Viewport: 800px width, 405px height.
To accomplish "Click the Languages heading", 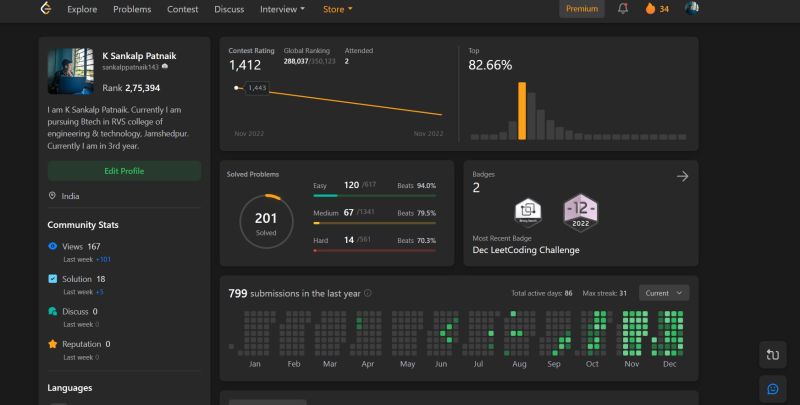I will (70, 388).
